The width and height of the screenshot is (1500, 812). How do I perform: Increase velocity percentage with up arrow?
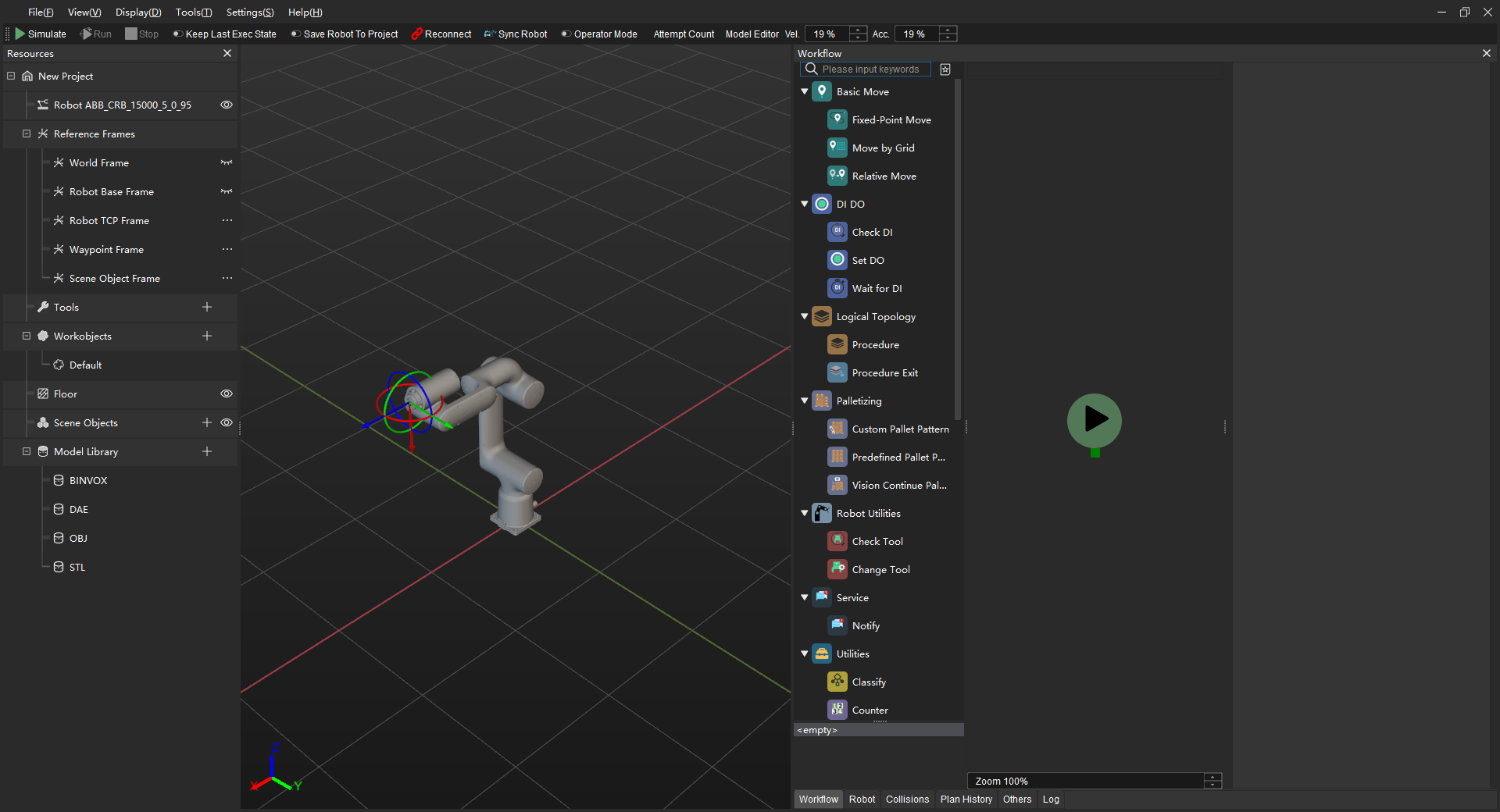click(x=858, y=30)
